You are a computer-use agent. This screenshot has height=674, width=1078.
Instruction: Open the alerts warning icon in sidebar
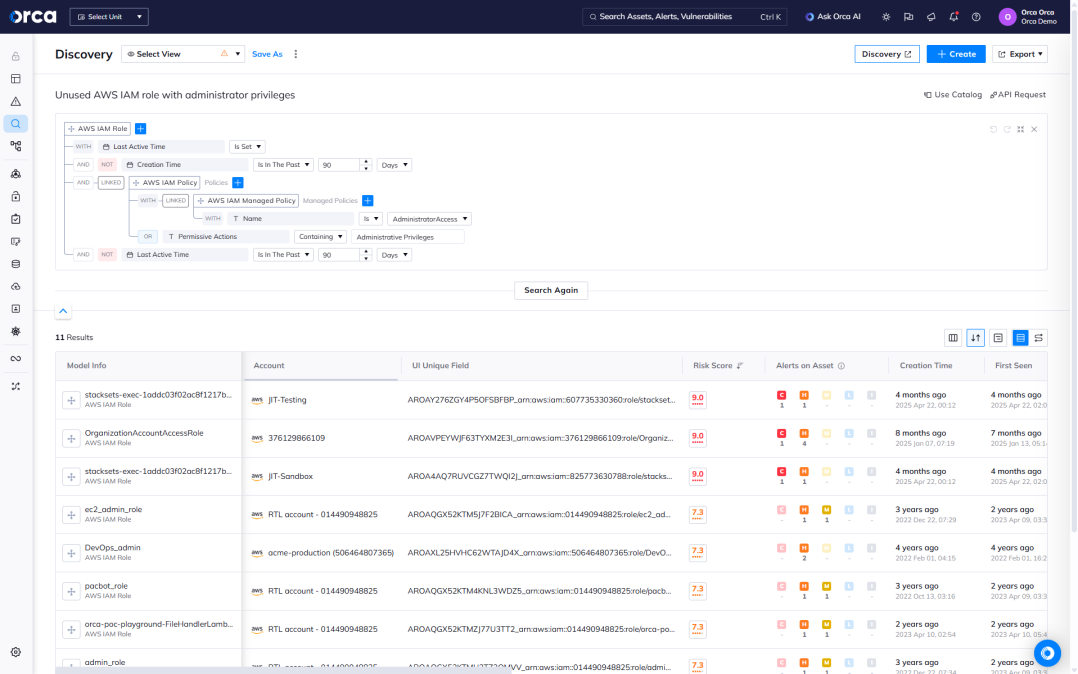[16, 101]
